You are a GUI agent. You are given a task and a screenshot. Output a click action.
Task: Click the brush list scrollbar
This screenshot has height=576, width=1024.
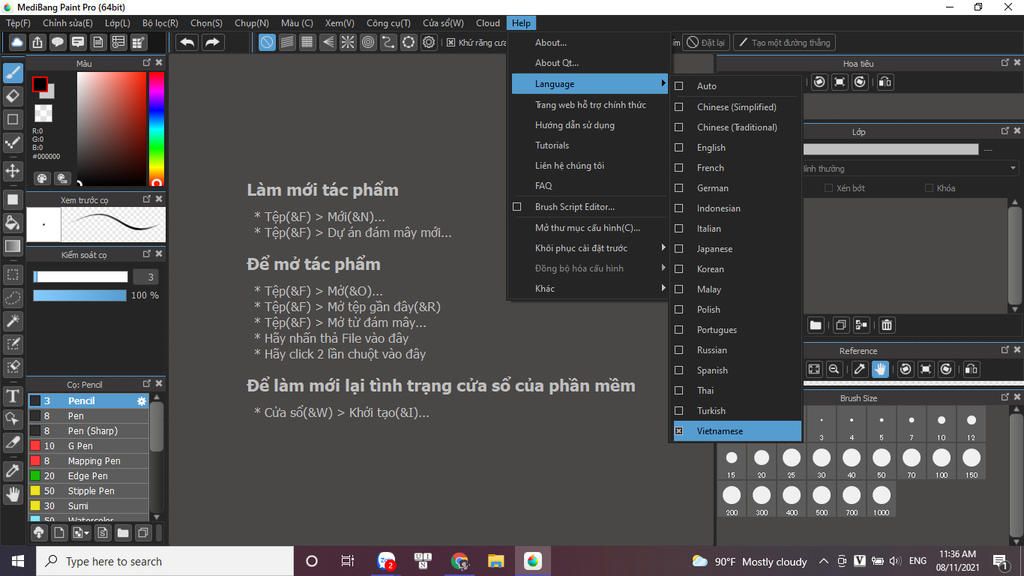[x=157, y=427]
